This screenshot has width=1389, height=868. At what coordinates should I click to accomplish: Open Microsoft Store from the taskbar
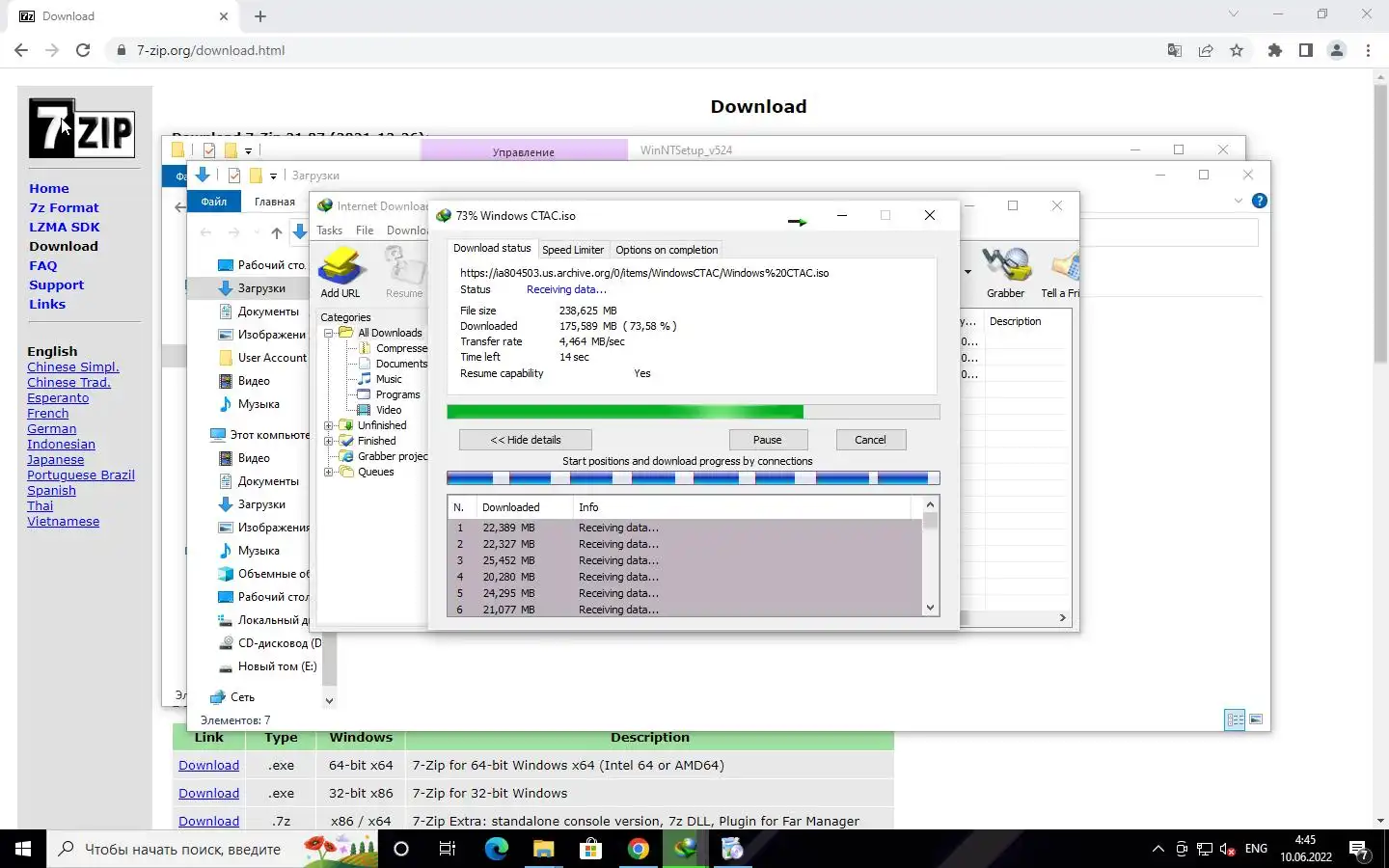pos(590,849)
